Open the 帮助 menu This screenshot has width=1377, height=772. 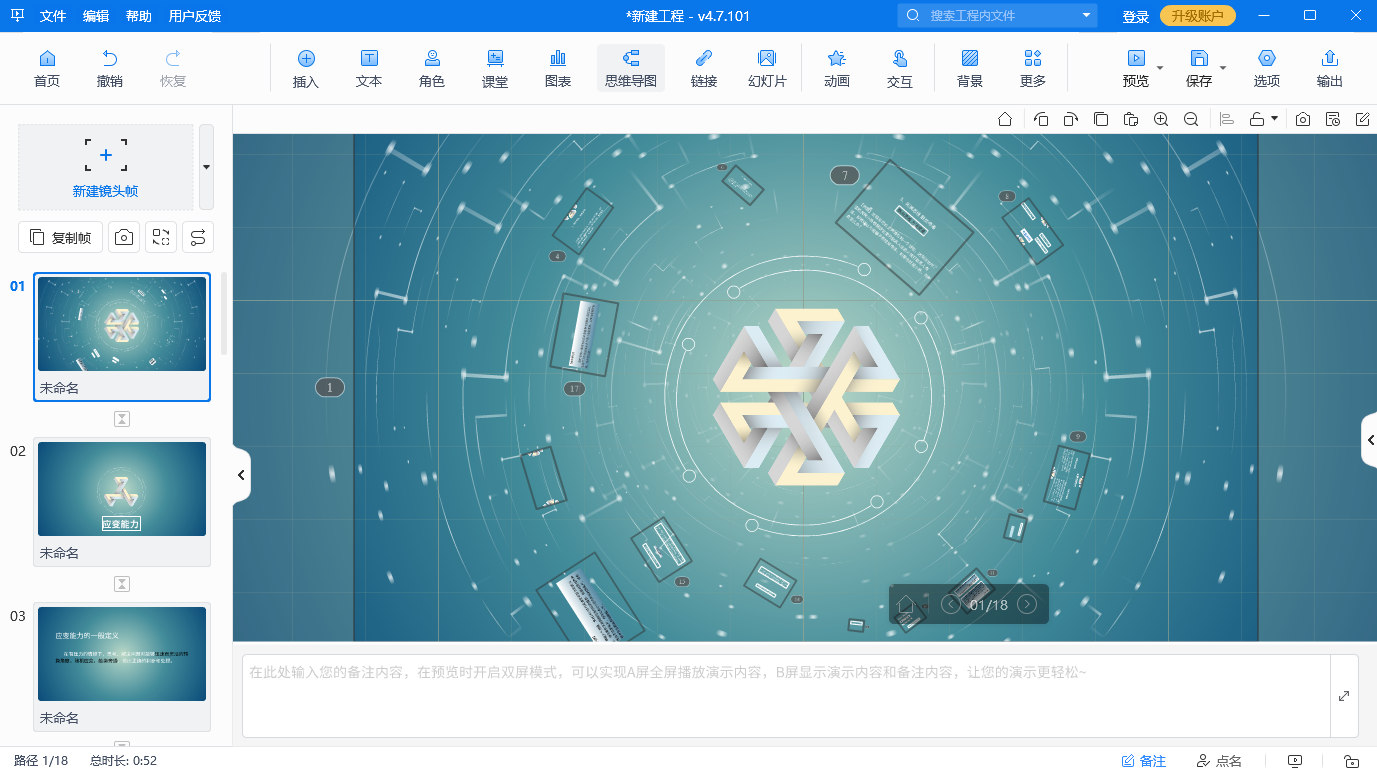point(139,16)
